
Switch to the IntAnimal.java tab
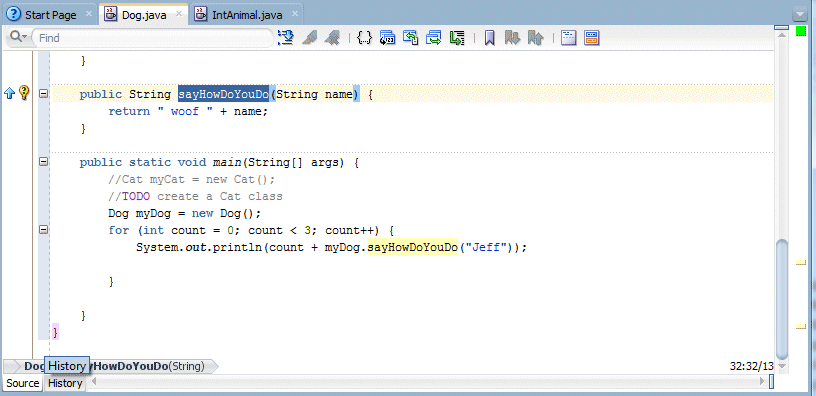pyautogui.click(x=247, y=15)
